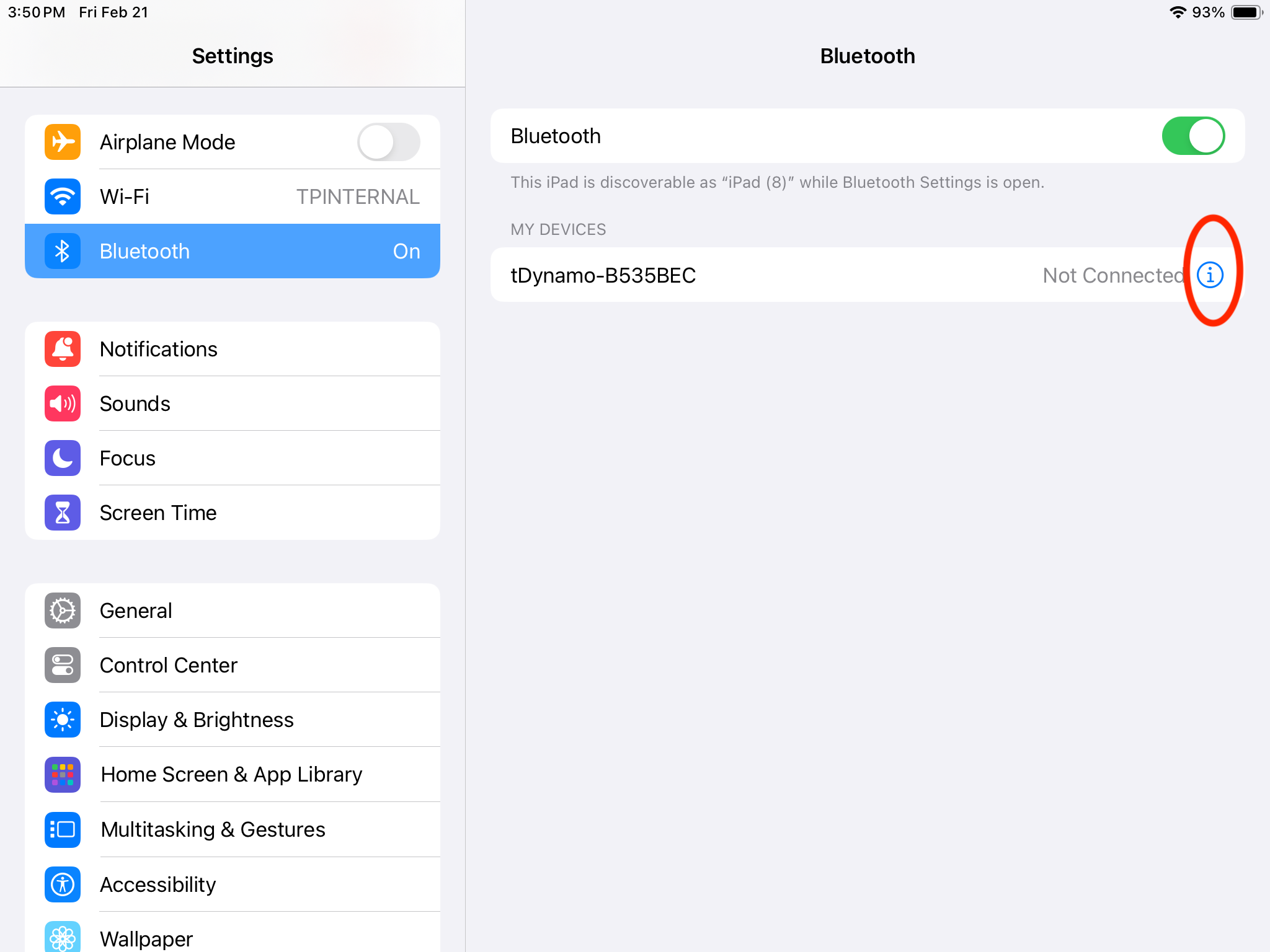Select the highlighted Bluetooth sidebar row
This screenshot has width=1270, height=952.
[x=233, y=251]
